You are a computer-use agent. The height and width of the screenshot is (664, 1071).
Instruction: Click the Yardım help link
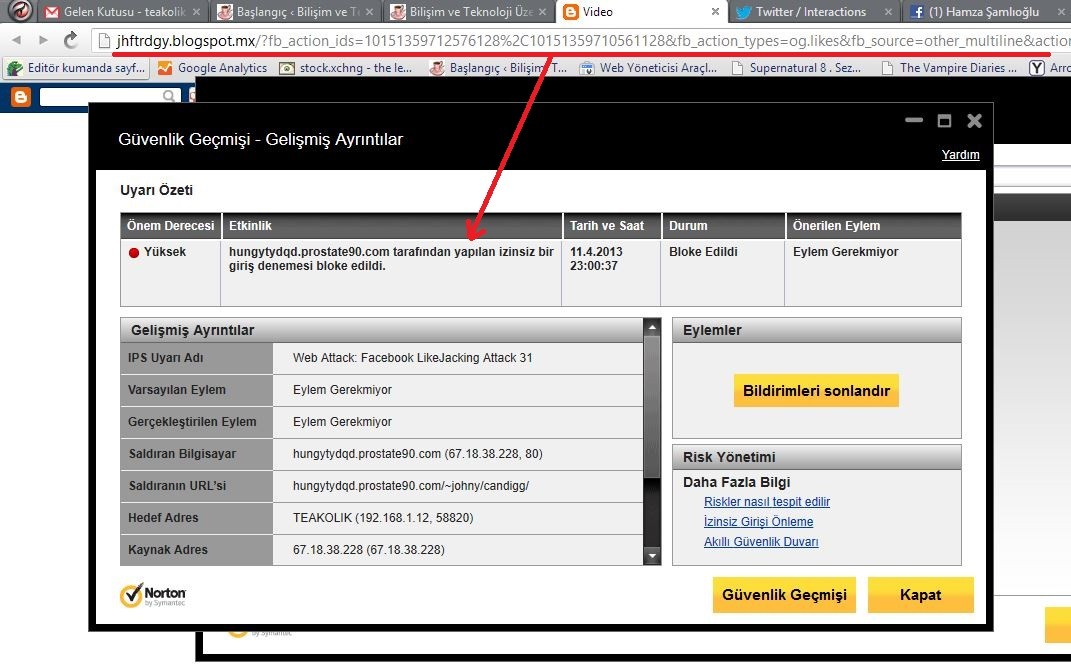point(960,154)
